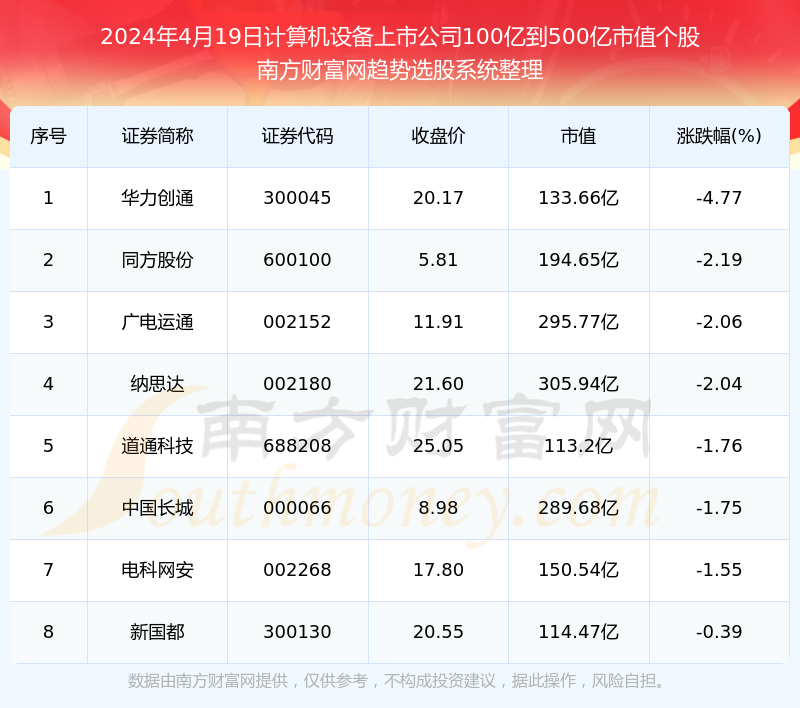Select stock name 华力创通
Image resolution: width=800 pixels, height=708 pixels.
point(157,198)
